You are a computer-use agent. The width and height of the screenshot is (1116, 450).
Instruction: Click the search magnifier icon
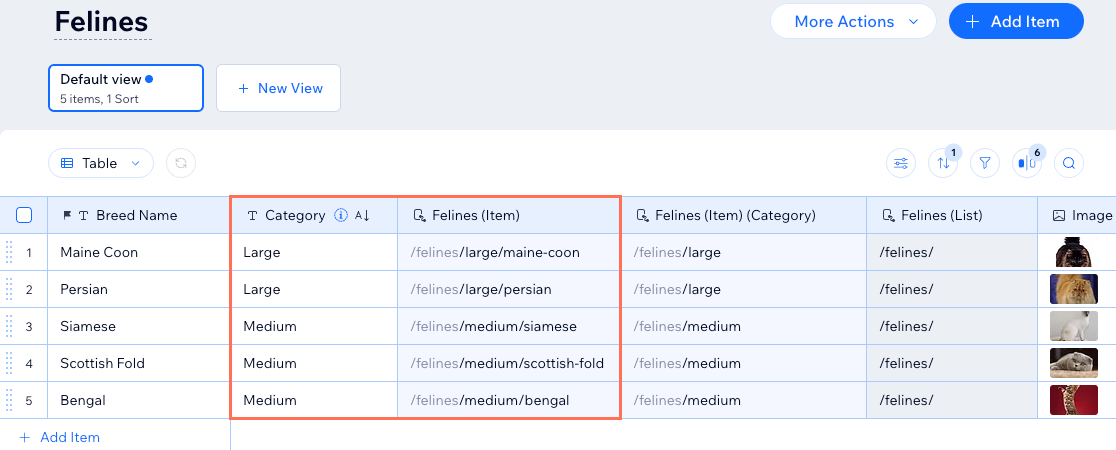click(1069, 163)
